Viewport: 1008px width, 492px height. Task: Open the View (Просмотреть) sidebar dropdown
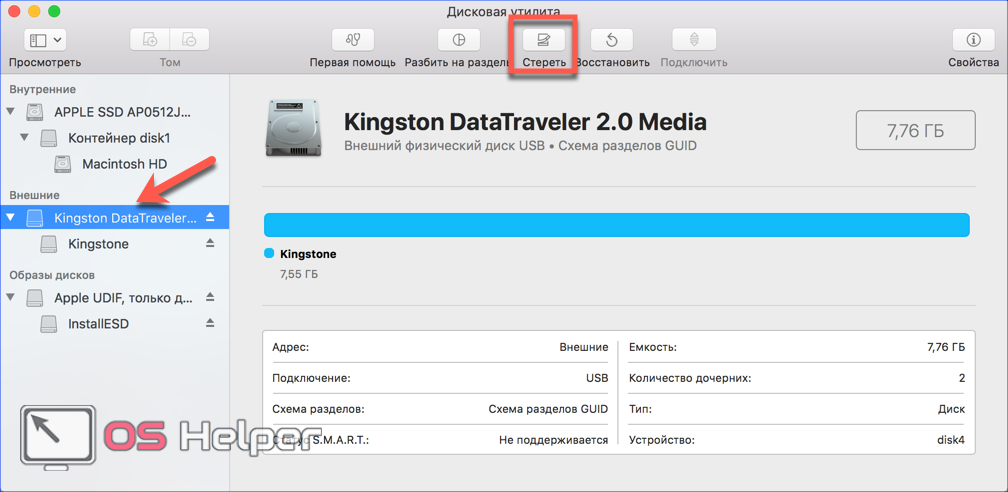point(45,40)
